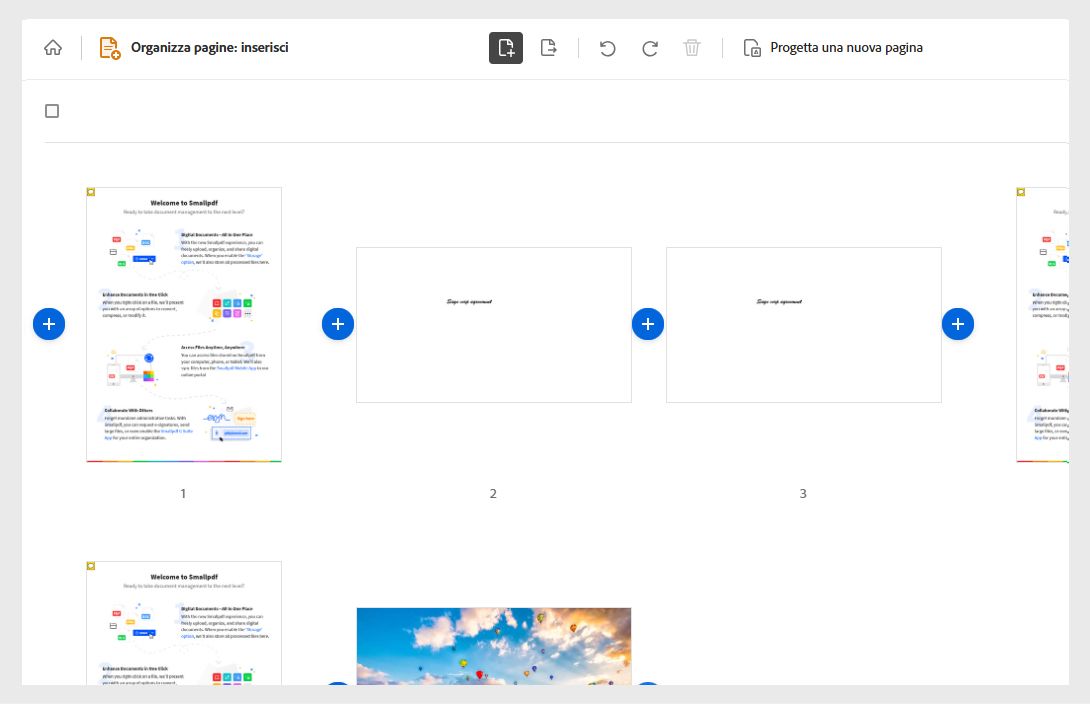This screenshot has width=1090, height=704.
Task: Click the Progetta una nuova pagina button
Action: tap(846, 47)
